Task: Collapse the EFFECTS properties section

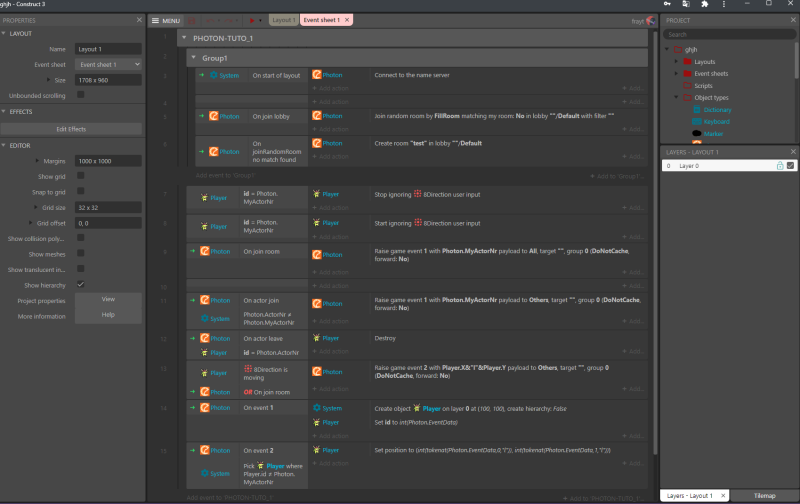Action: 4,111
